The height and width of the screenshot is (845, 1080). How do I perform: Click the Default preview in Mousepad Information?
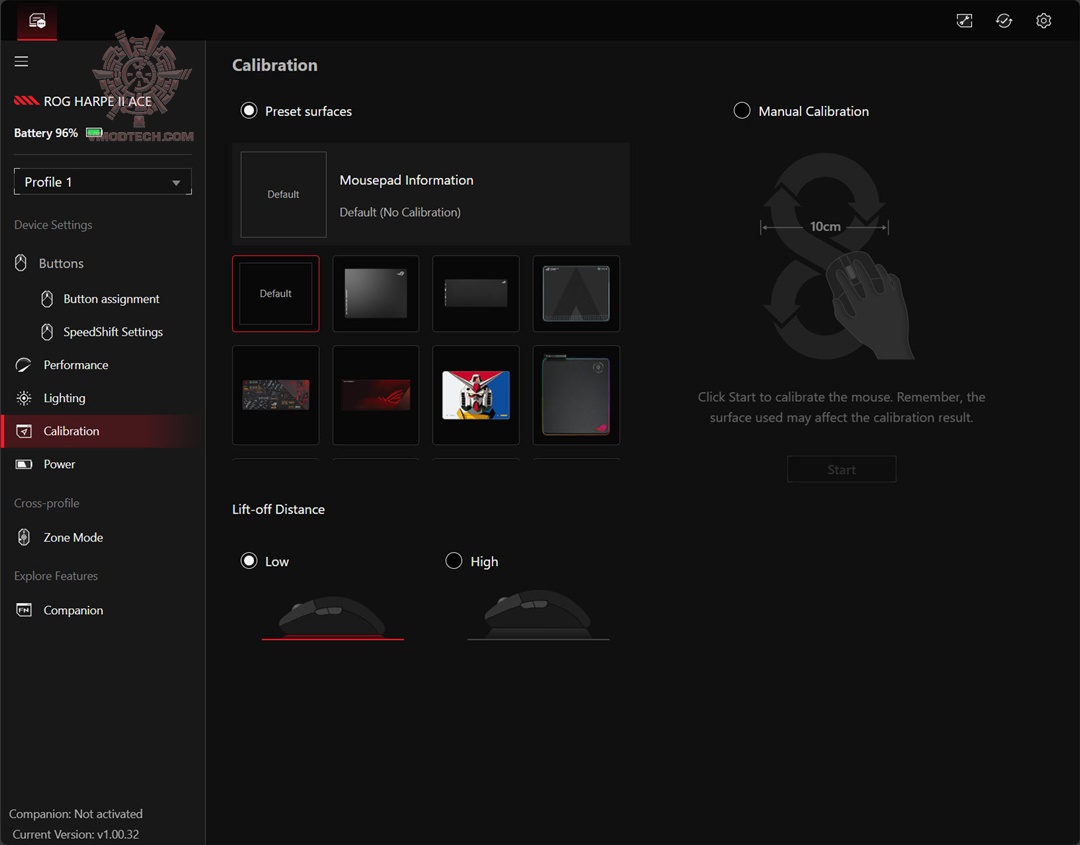283,194
